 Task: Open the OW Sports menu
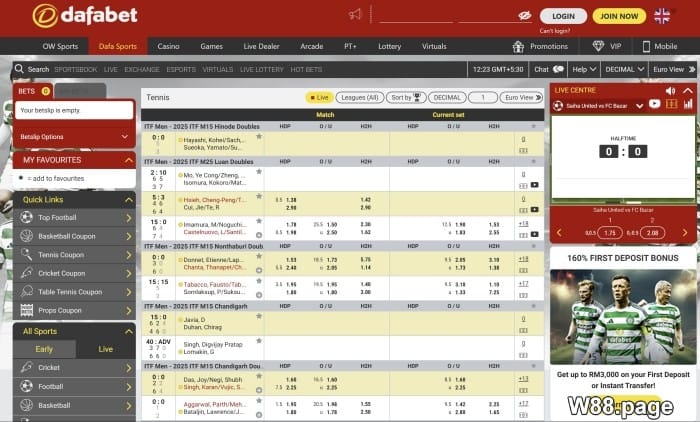60,46
